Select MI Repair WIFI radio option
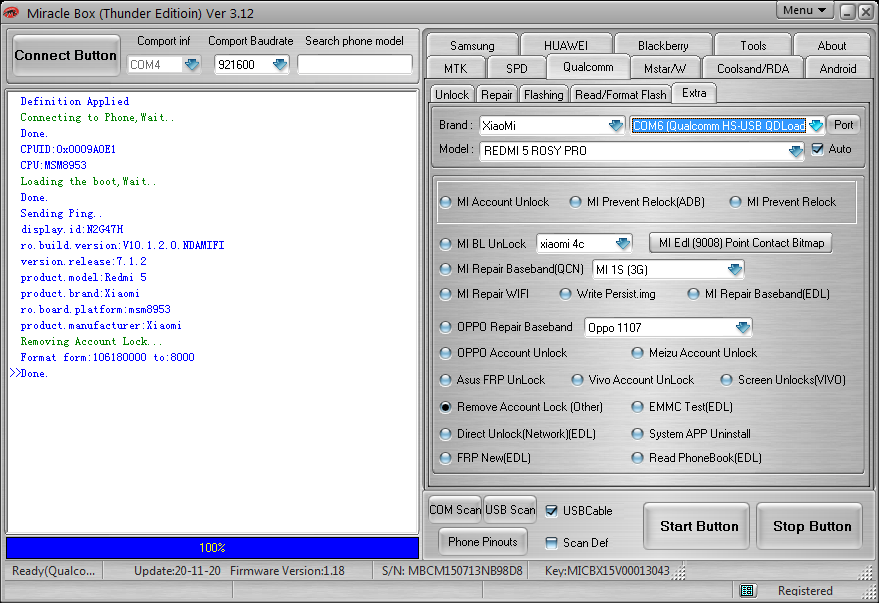Viewport: 879px width, 603px height. pyautogui.click(x=446, y=294)
